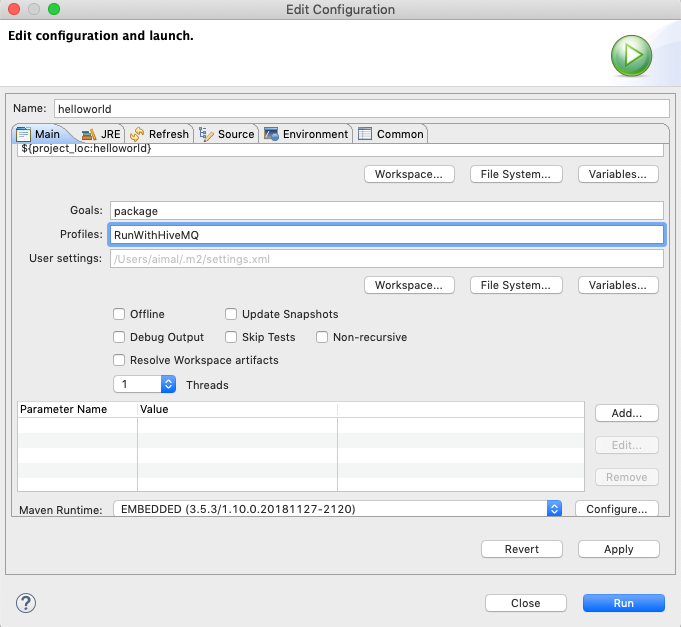681x627 pixels.
Task: Click the Goals field containing package
Action: (x=387, y=211)
